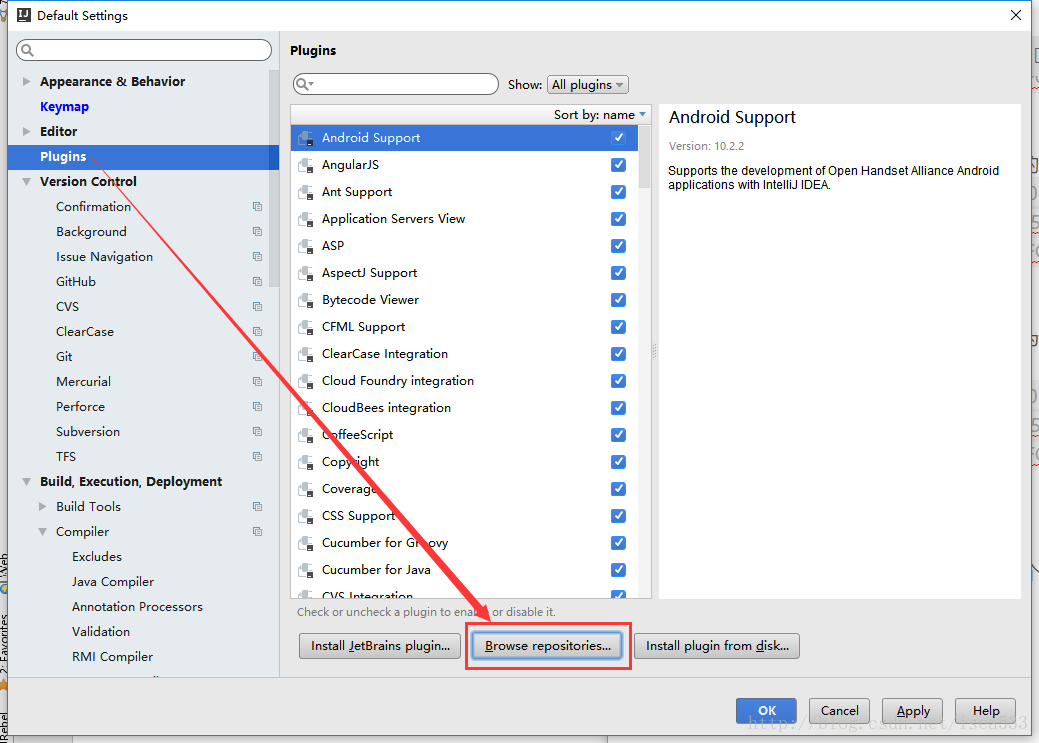Click the project-level icon beside Build Tools

(257, 506)
